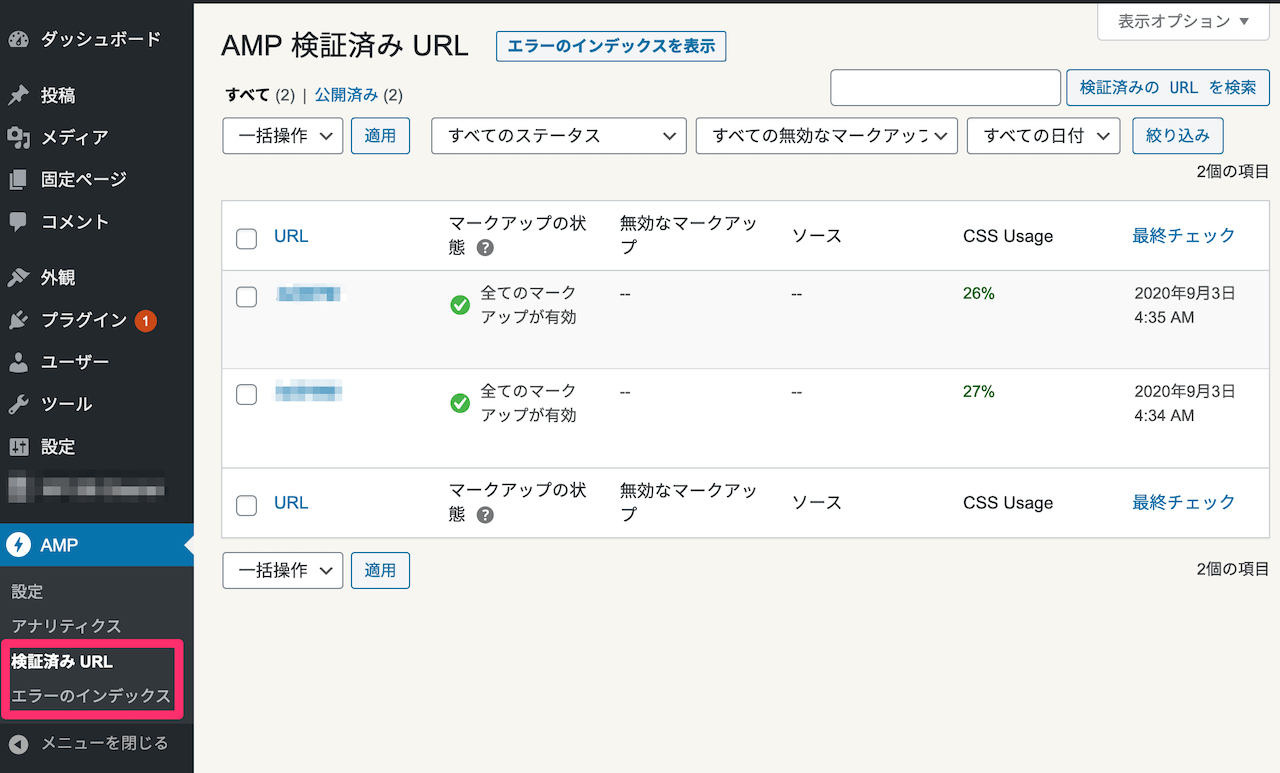
Task: Tick the select-all checkbox in table footer
Action: (246, 505)
